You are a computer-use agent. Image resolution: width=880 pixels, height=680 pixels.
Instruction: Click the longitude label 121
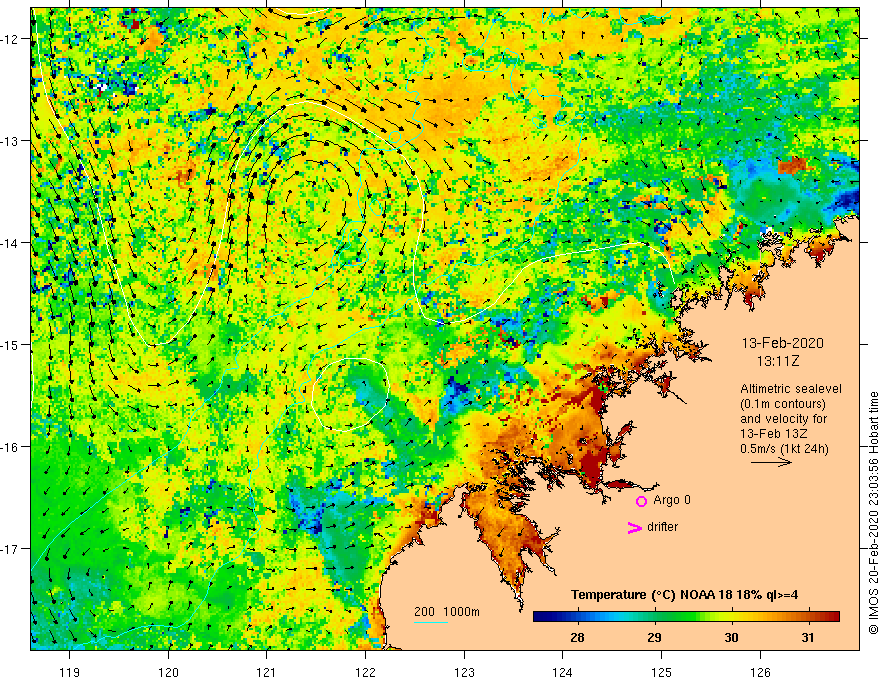267,672
